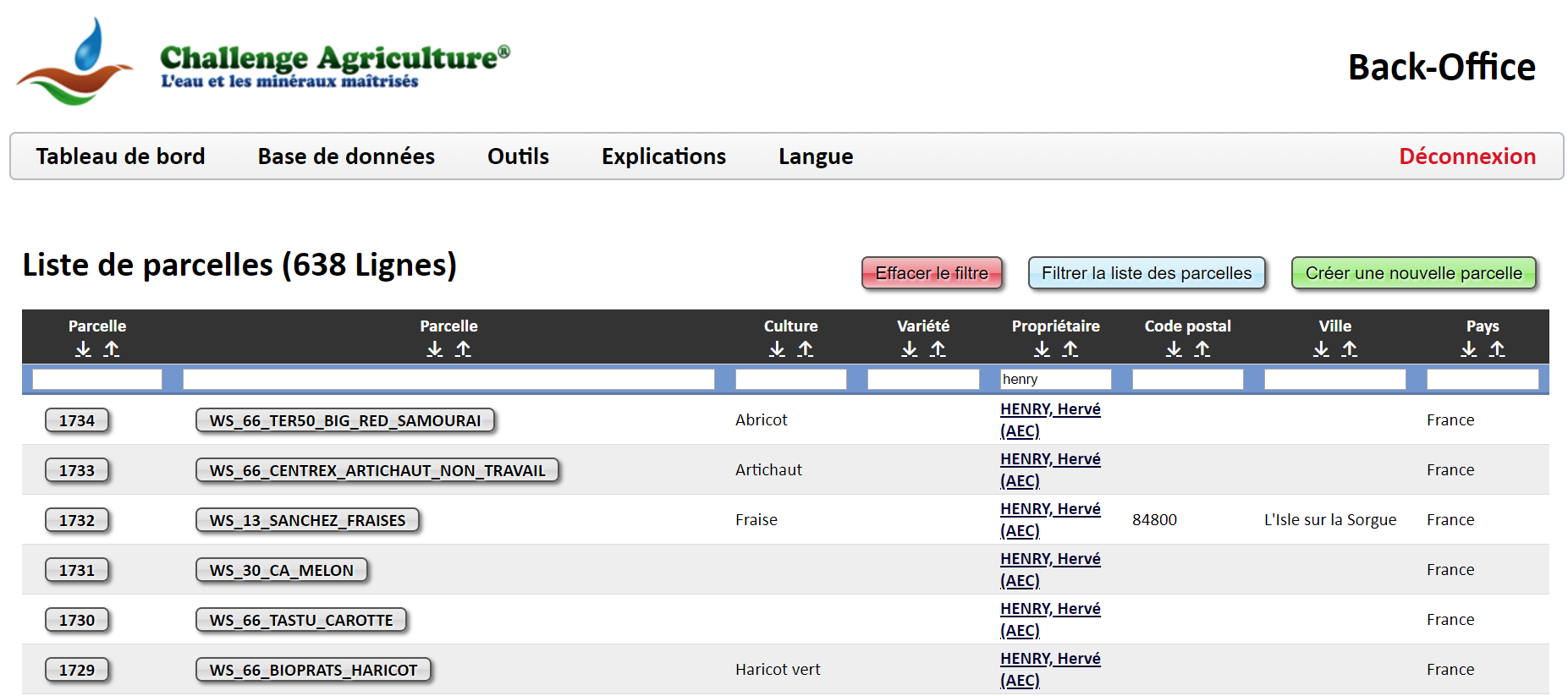The image size is (1568, 696).
Task: Open HENRY, Hervé link in row 1729
Action: [x=1050, y=669]
